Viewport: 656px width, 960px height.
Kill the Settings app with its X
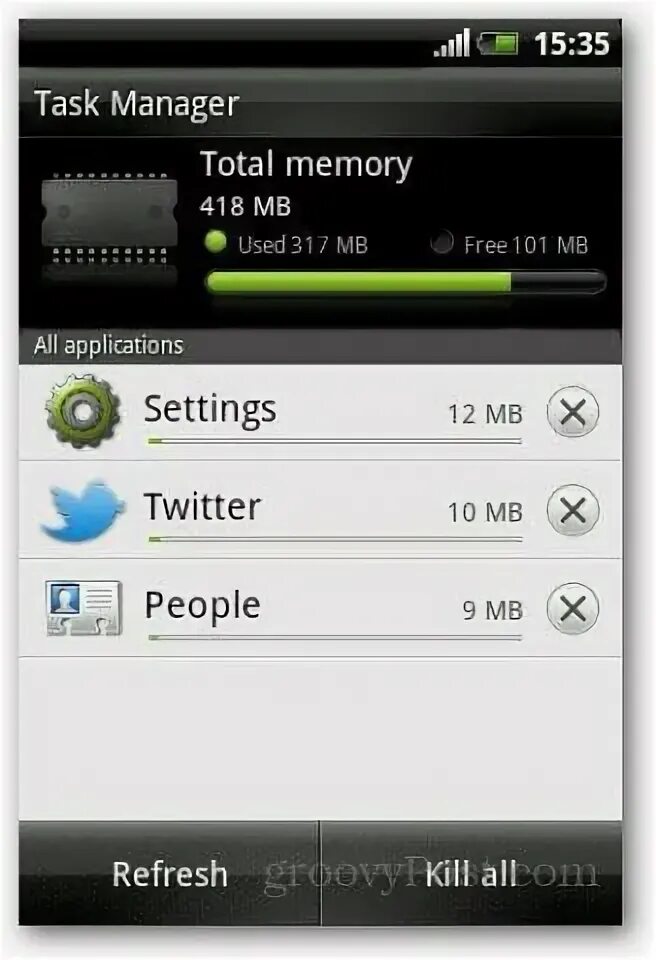pos(573,412)
